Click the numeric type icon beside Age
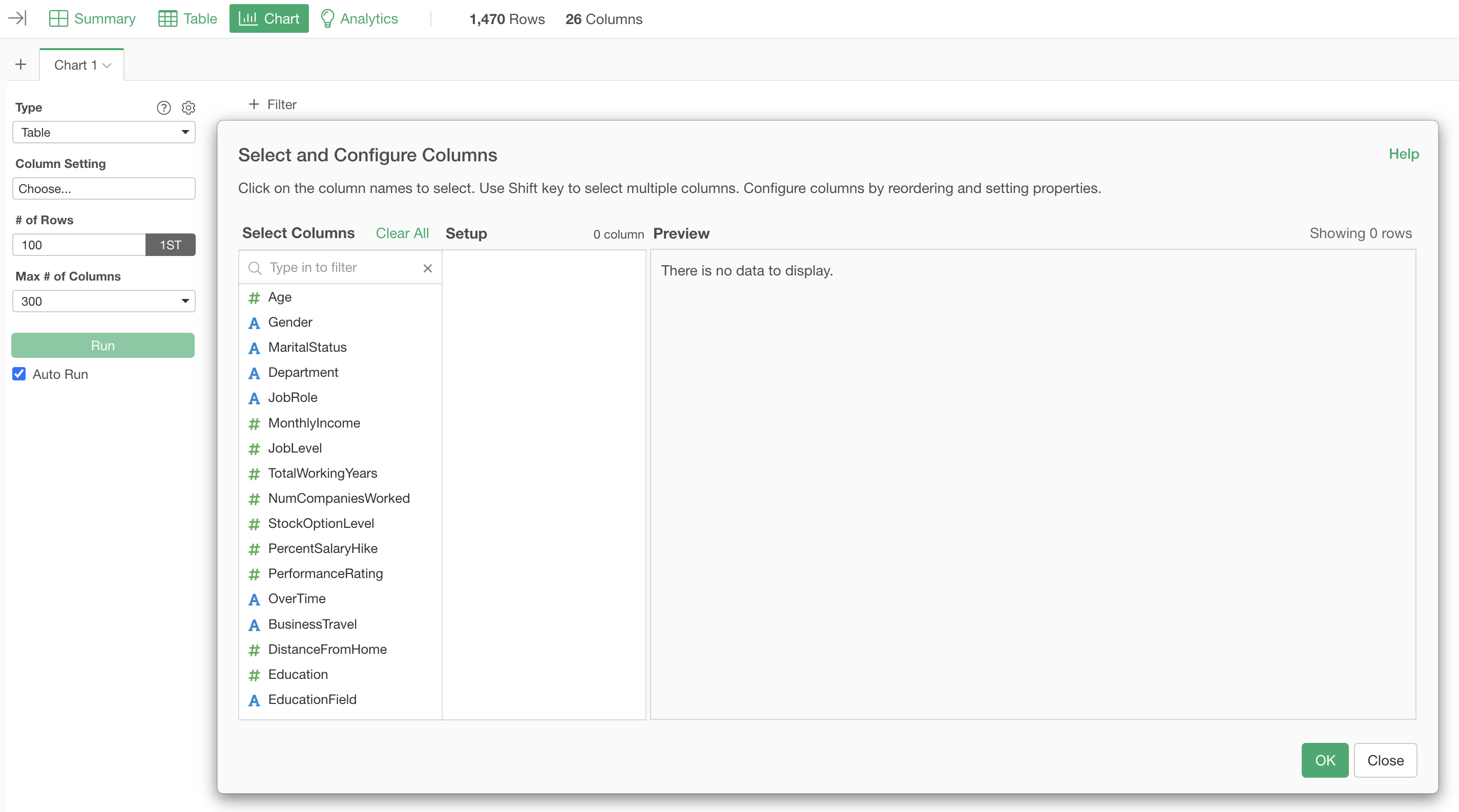This screenshot has width=1459, height=812. click(254, 297)
